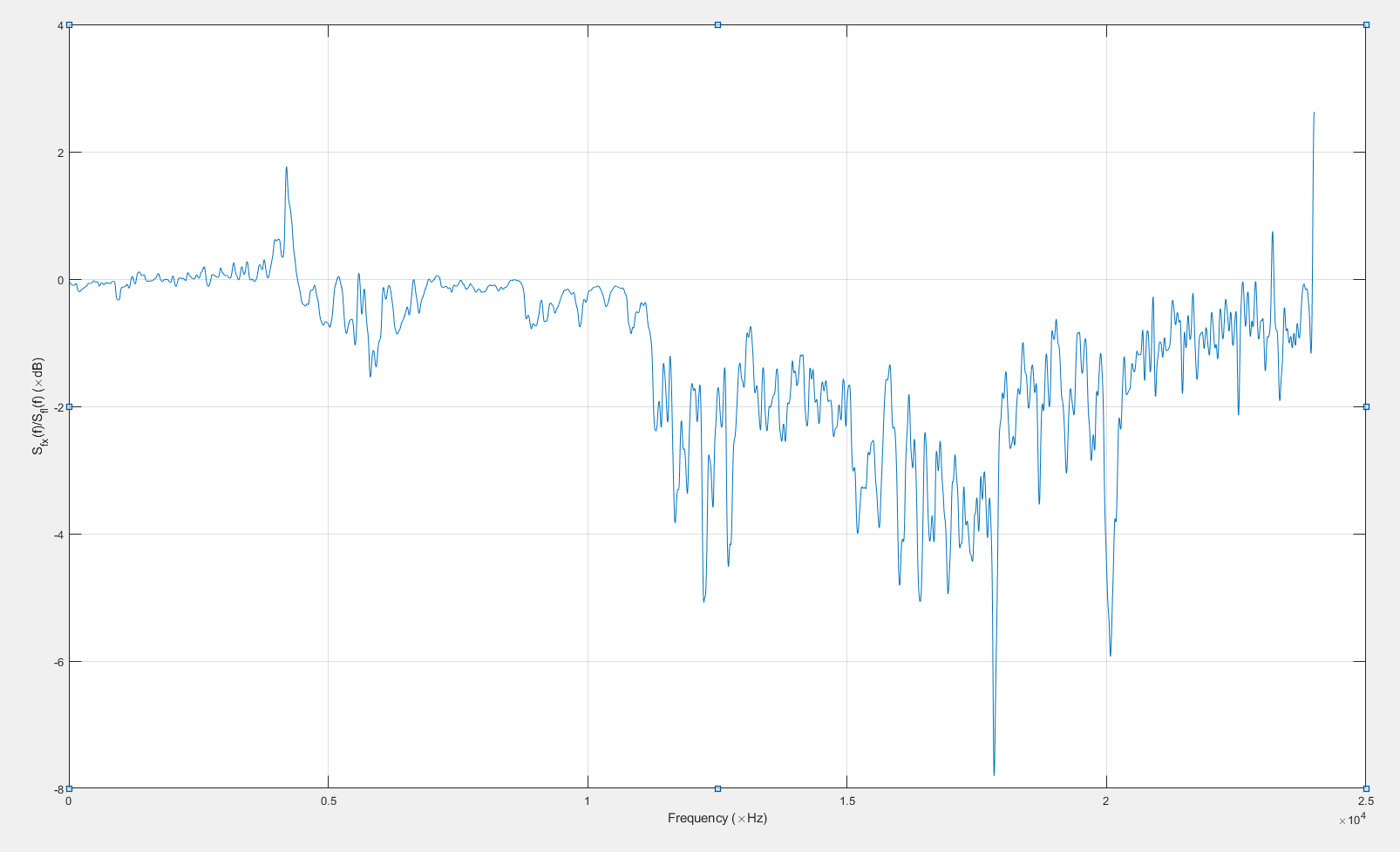Click the top-middle axes selection handle
1400x852 pixels.
(x=717, y=25)
